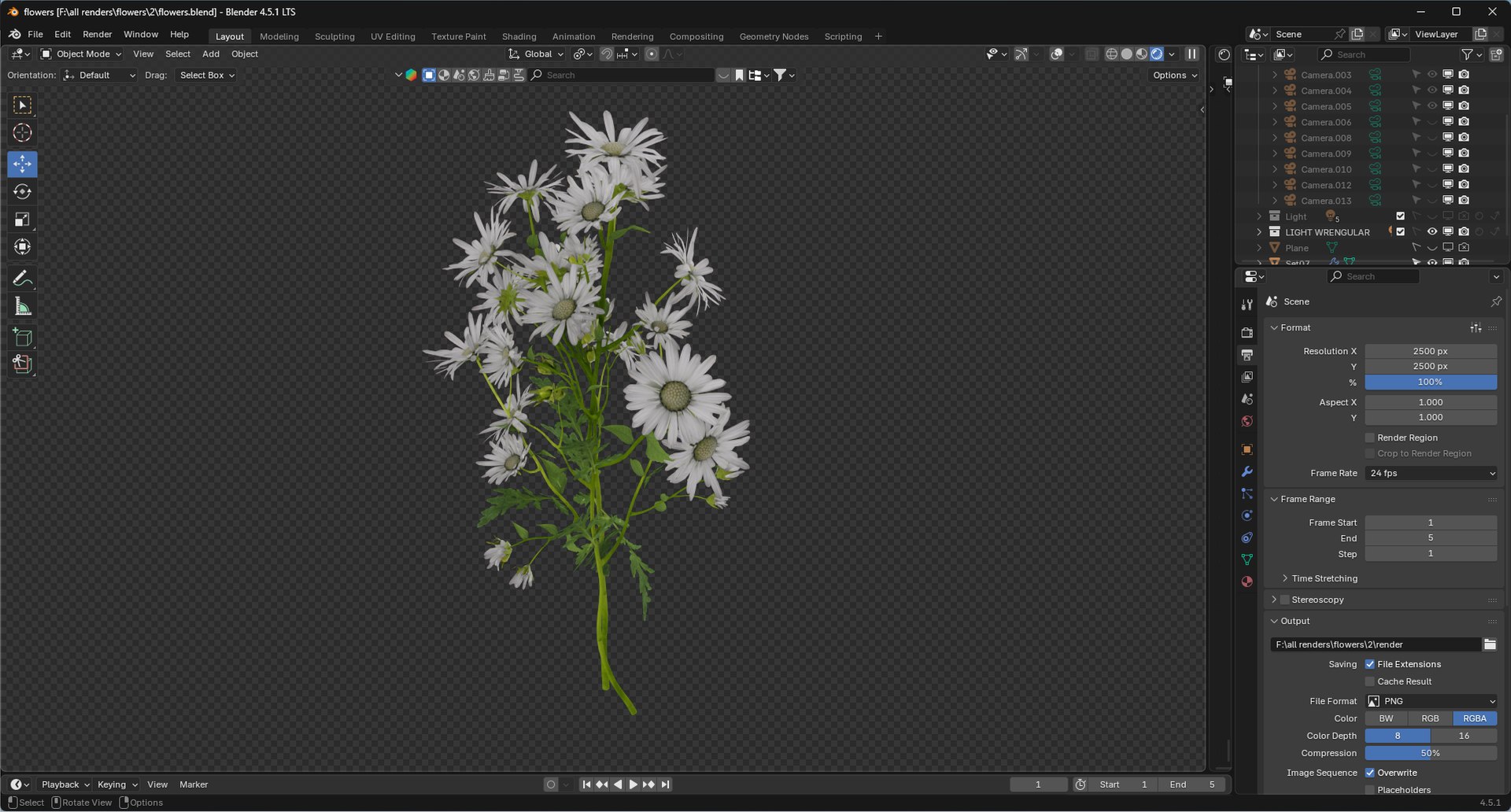The width and height of the screenshot is (1511, 812).
Task: Set Color Depth to 16
Action: [1464, 736]
